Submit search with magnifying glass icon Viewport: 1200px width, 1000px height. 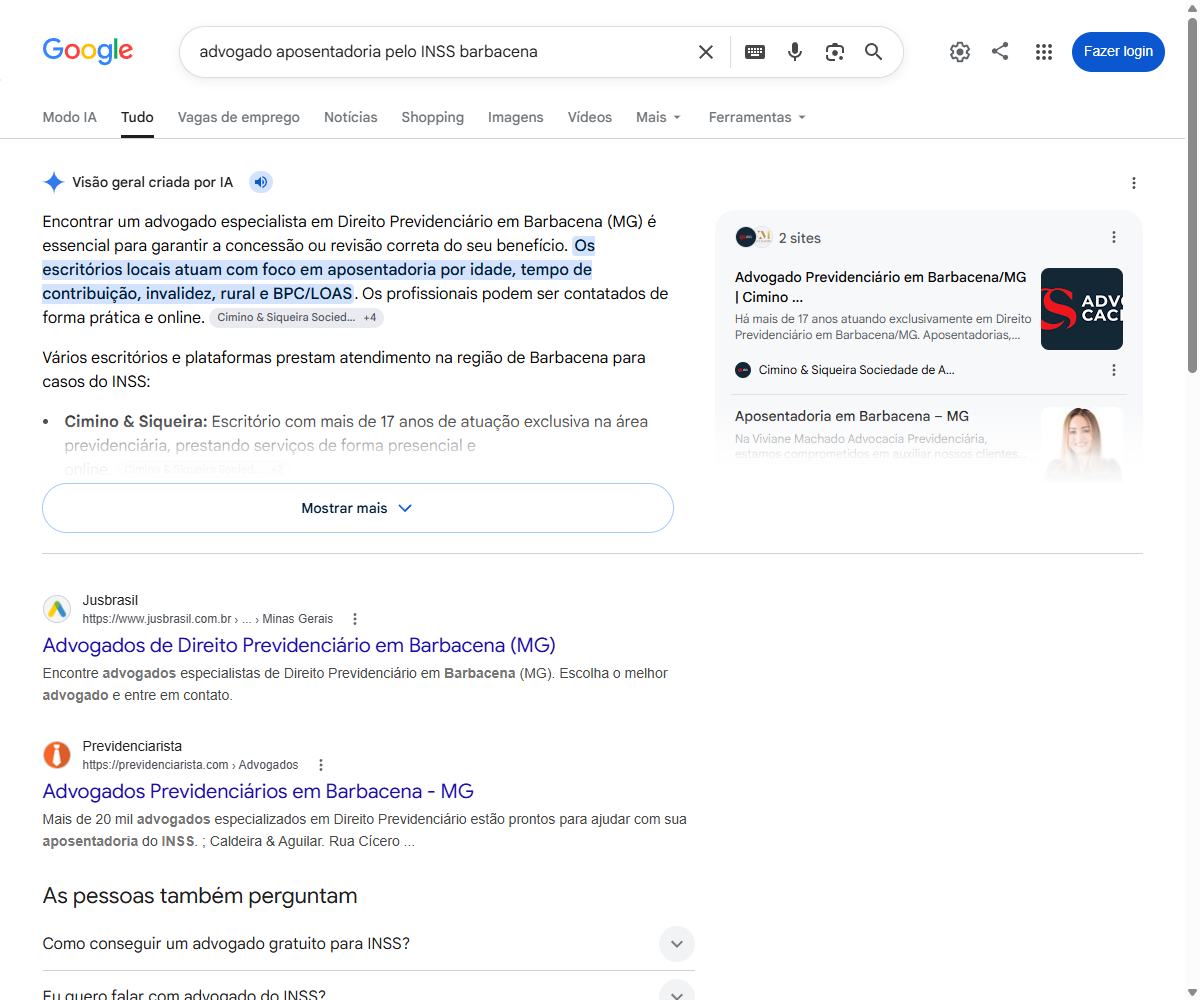point(874,52)
